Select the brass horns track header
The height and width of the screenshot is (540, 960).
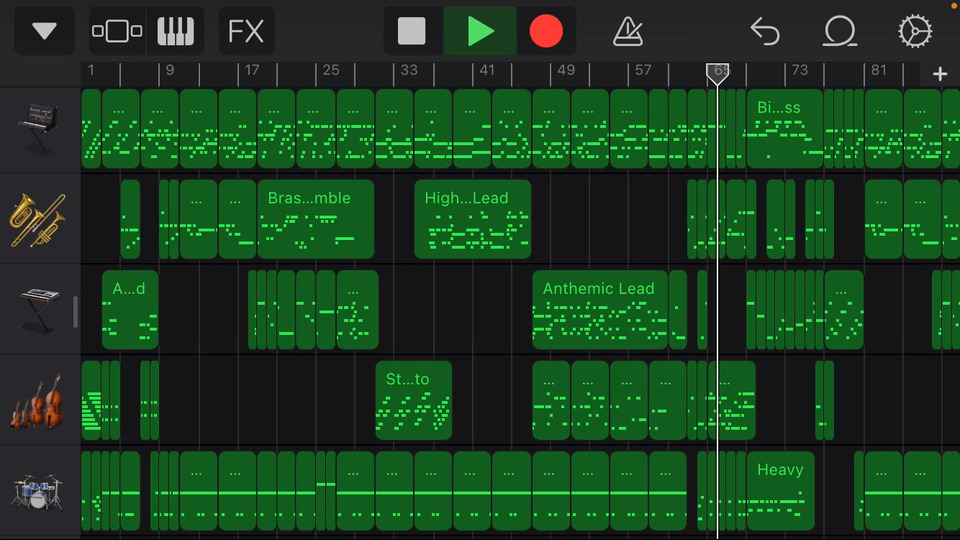[x=38, y=220]
